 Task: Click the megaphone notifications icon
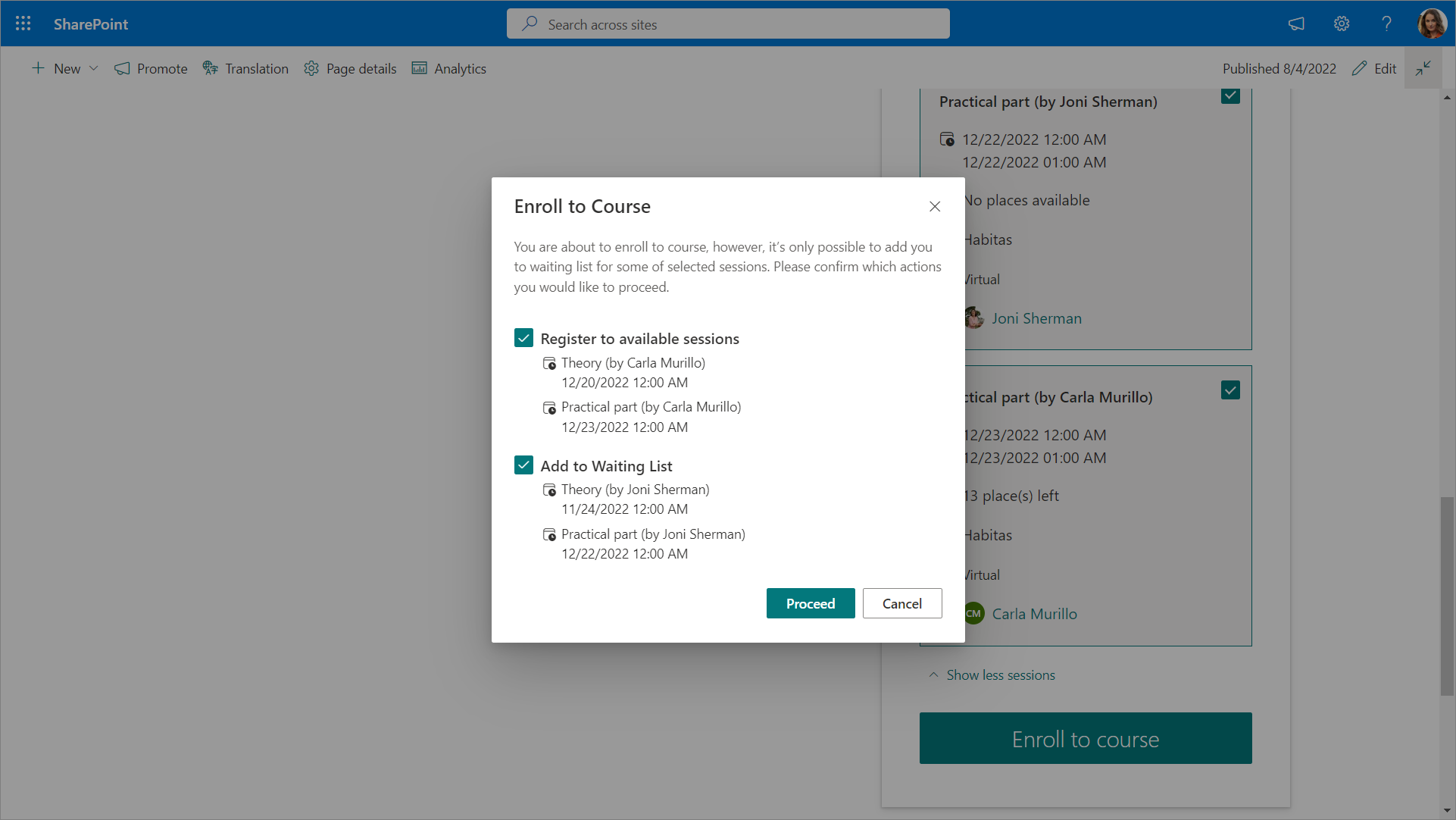[x=1296, y=23]
